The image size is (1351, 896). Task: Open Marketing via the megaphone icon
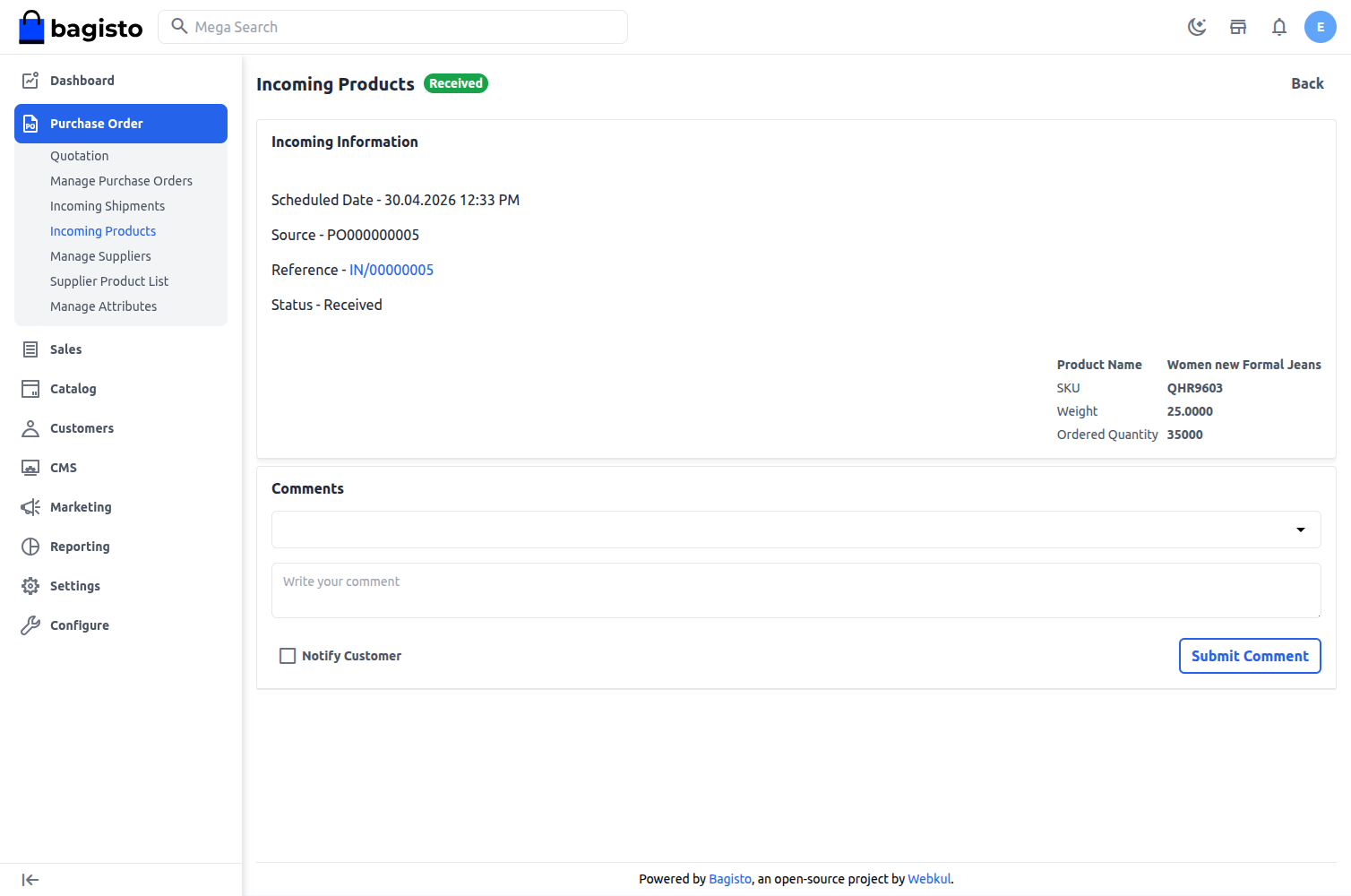click(x=30, y=506)
